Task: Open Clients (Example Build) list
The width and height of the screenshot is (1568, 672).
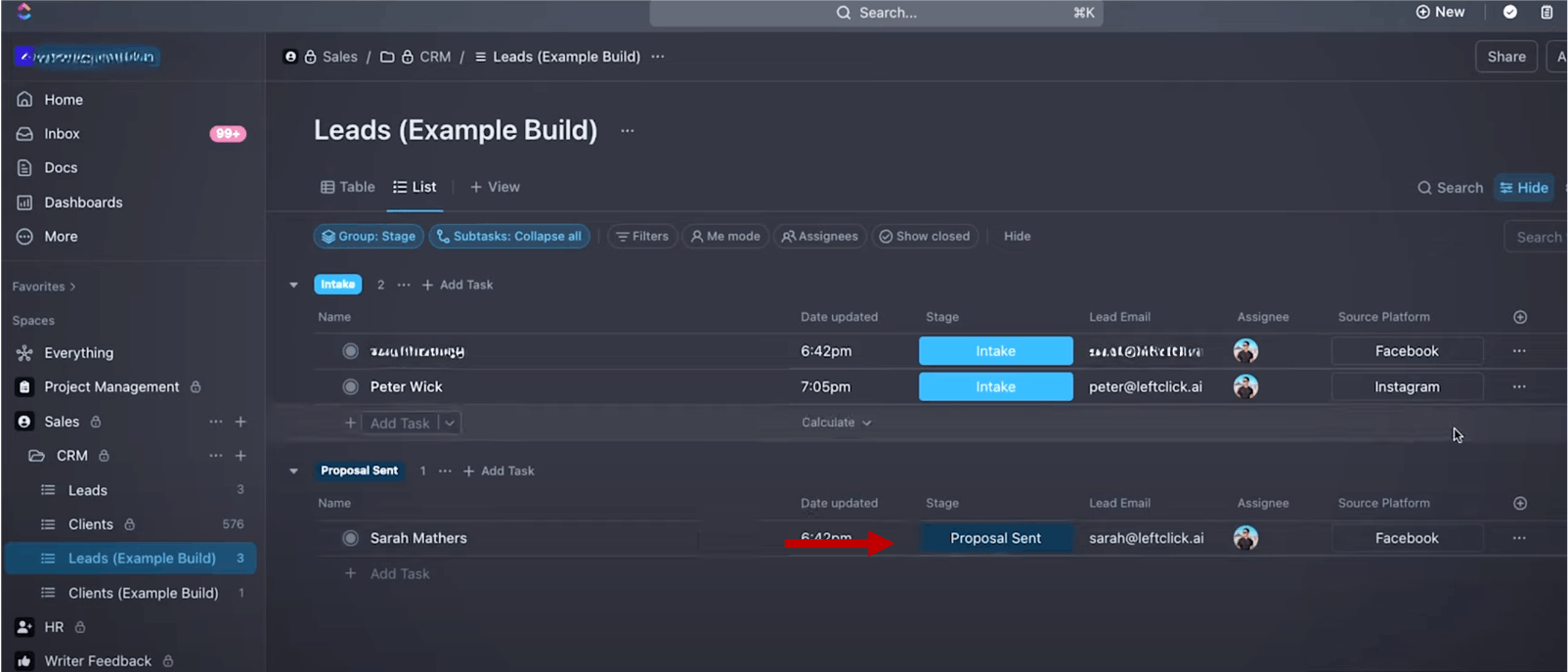Action: point(143,593)
